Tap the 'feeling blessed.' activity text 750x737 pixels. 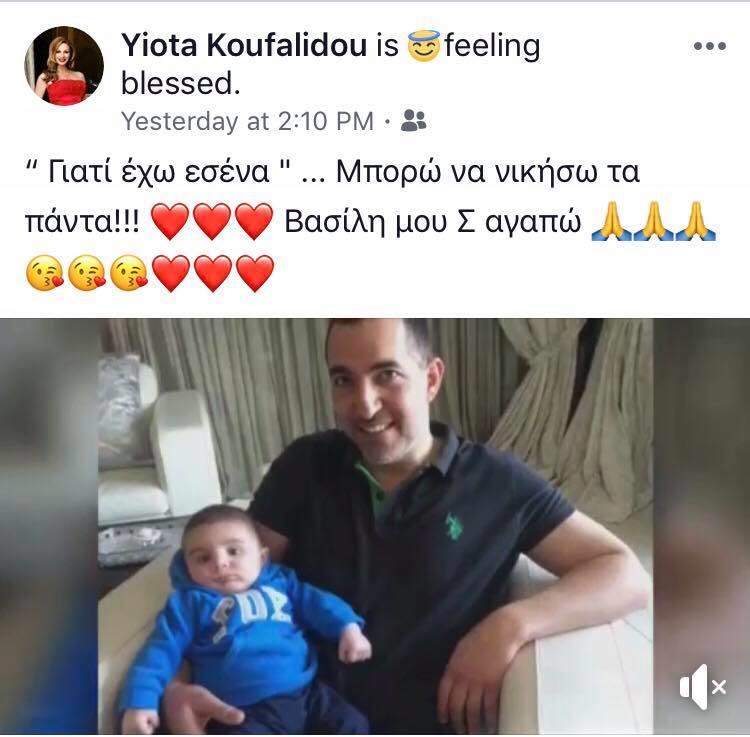point(331,65)
